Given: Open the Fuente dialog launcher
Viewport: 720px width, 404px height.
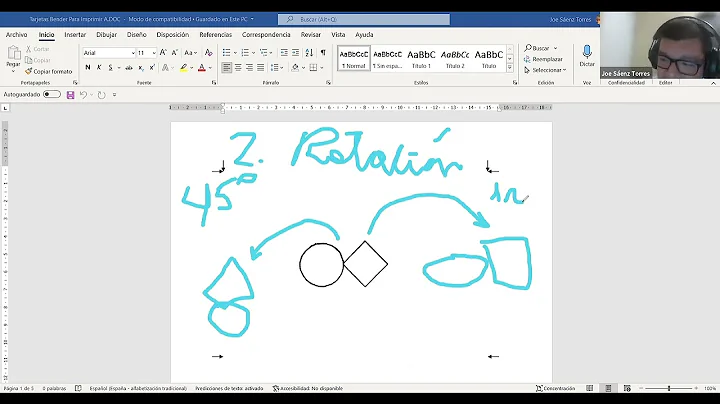Looking at the screenshot, I should (214, 83).
